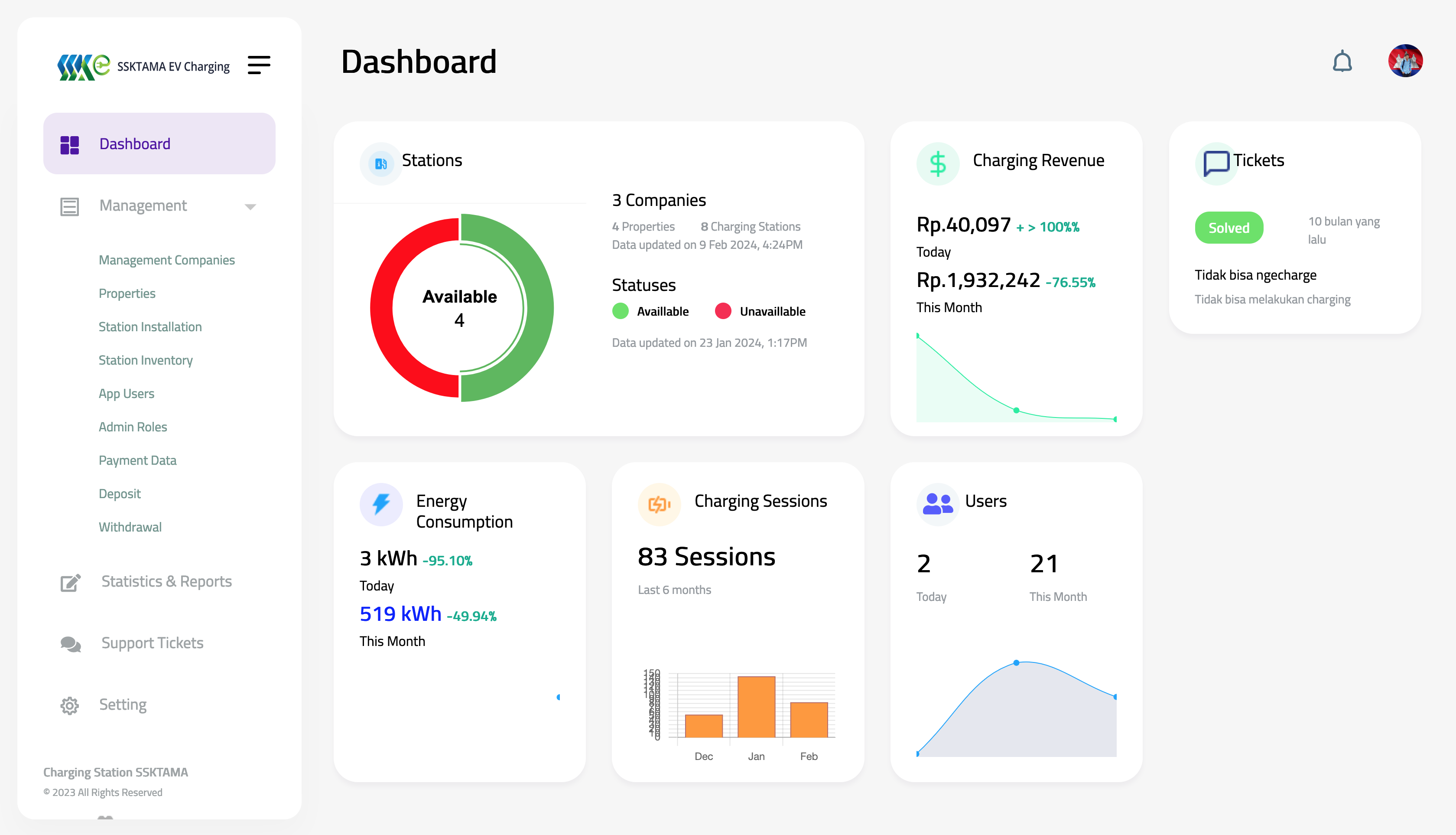
Task: Open Station Inventory page
Action: point(146,360)
